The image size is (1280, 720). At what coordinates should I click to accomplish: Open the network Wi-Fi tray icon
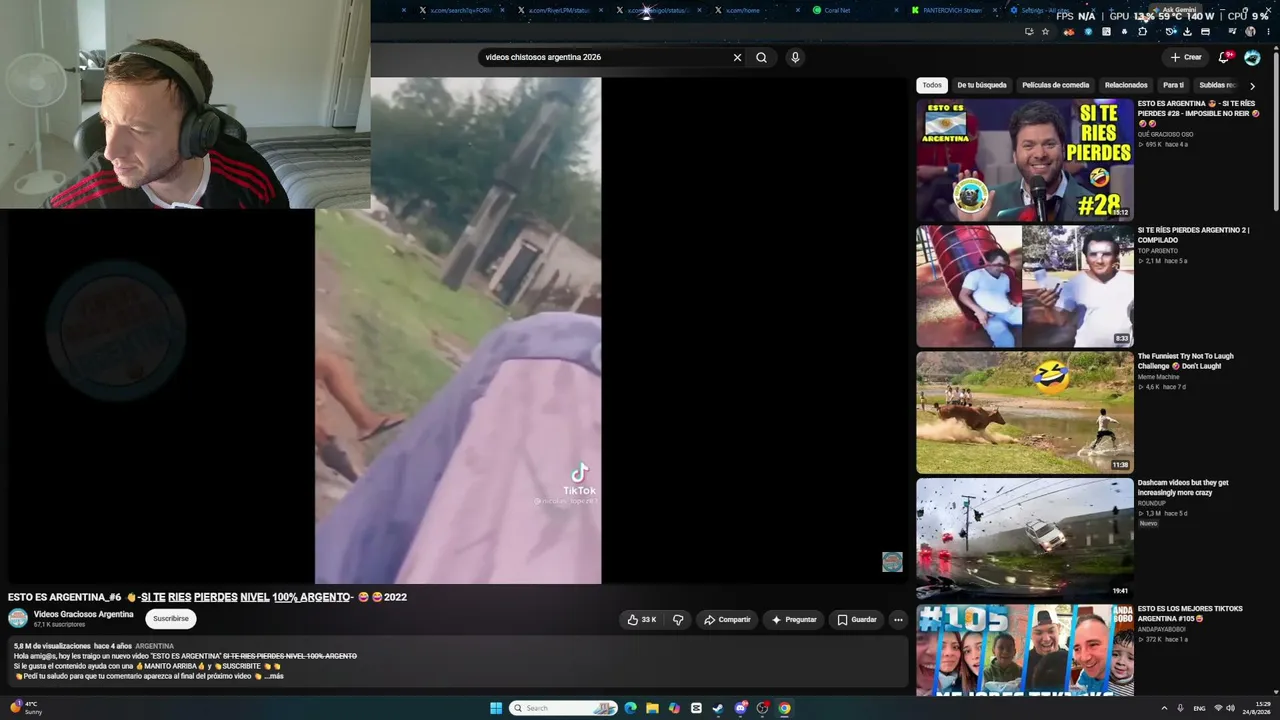[1218, 708]
